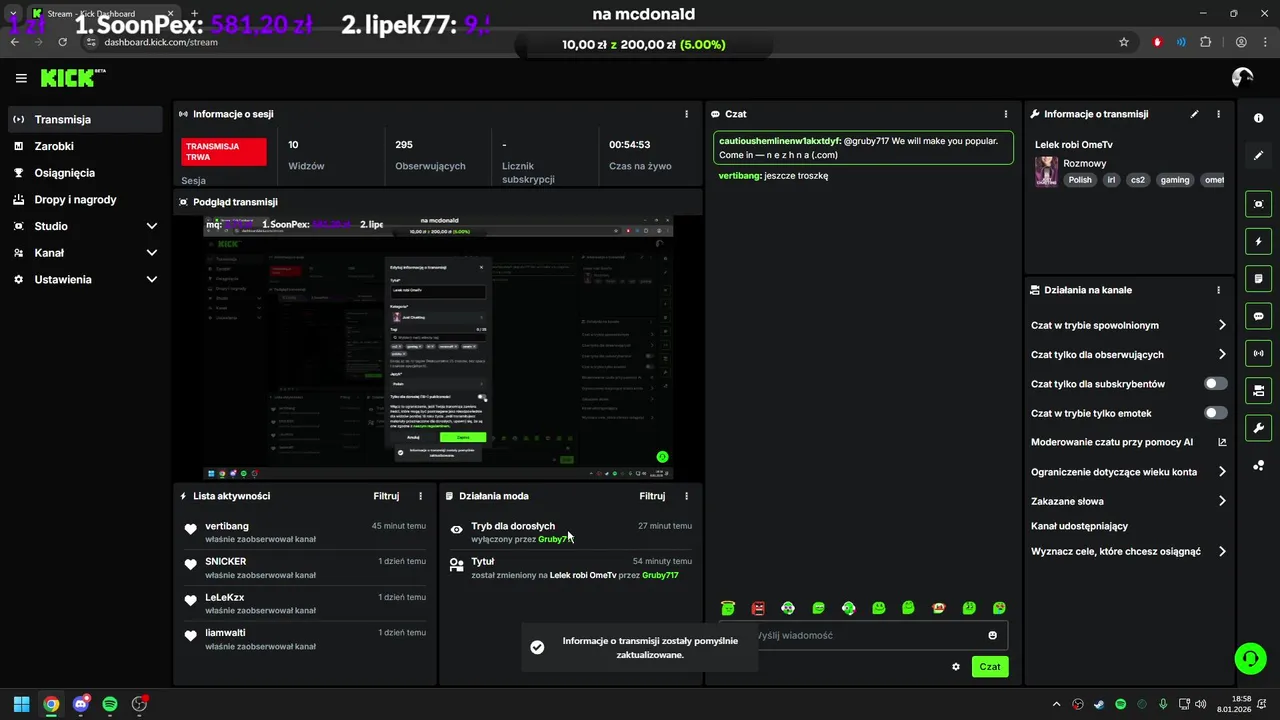Click the green Czat send button

coord(990,667)
